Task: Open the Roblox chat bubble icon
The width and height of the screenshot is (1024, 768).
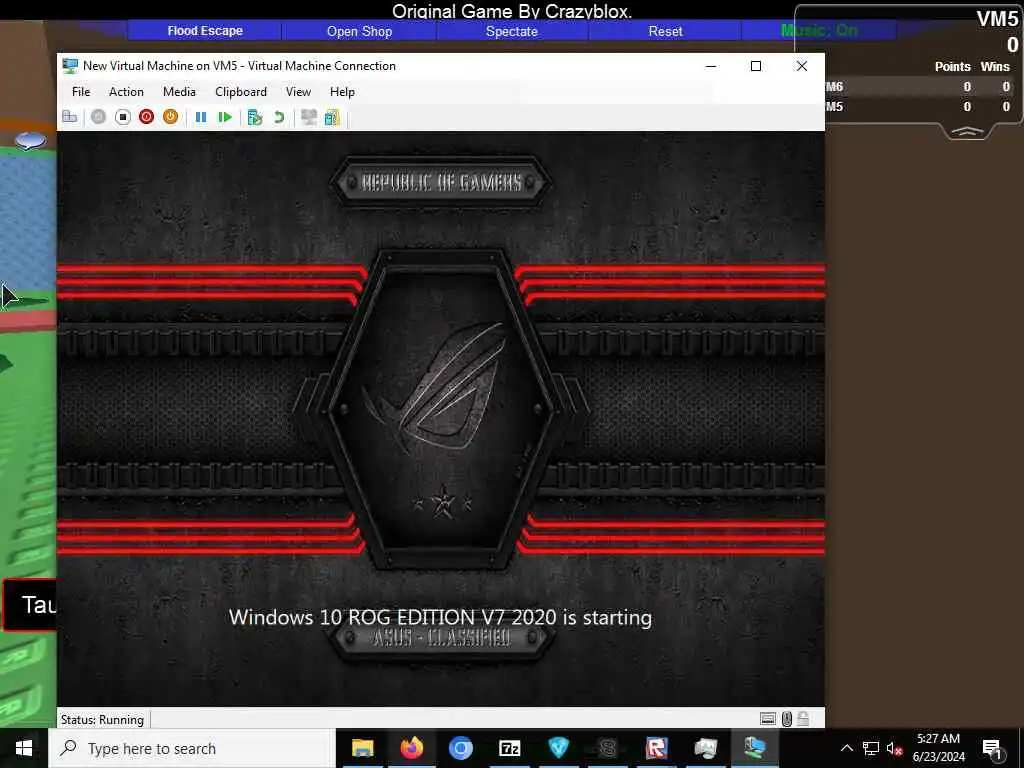Action: [x=30, y=140]
